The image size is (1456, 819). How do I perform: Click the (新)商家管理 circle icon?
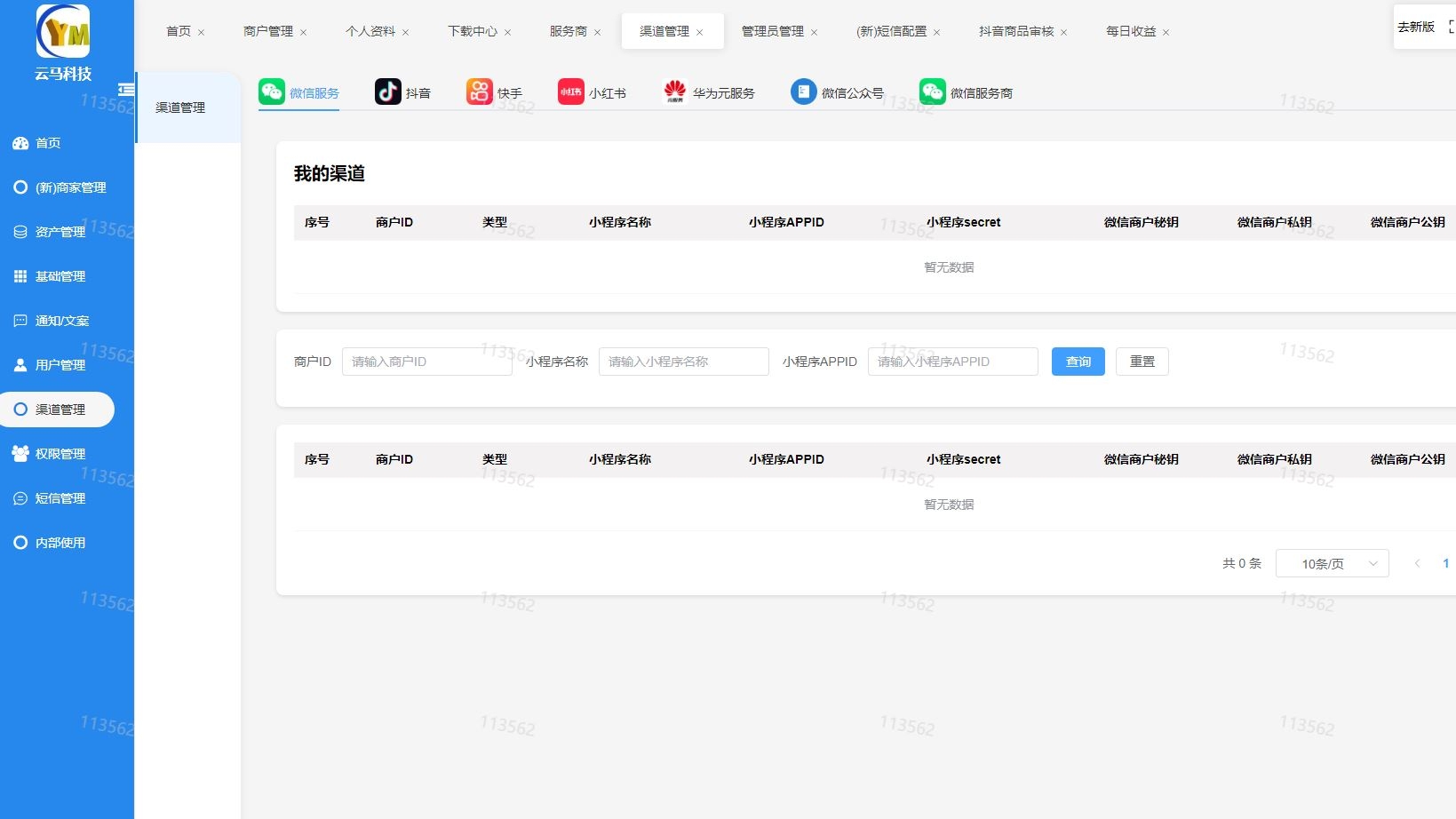coord(20,187)
